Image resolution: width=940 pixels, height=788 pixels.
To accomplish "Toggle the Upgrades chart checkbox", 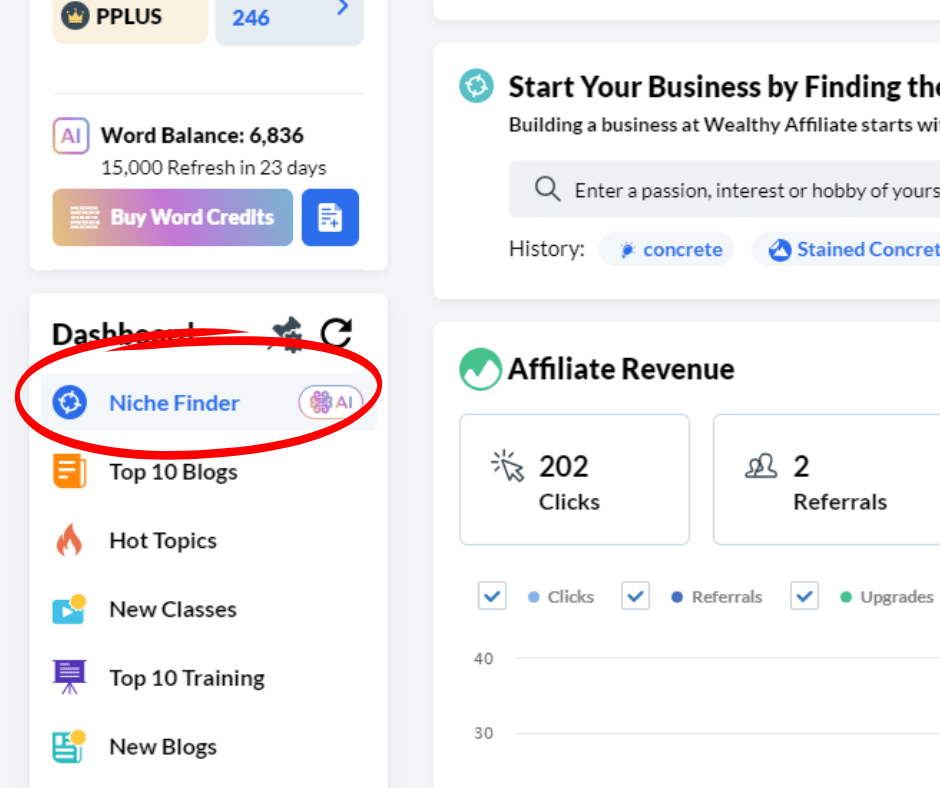I will coord(805,596).
